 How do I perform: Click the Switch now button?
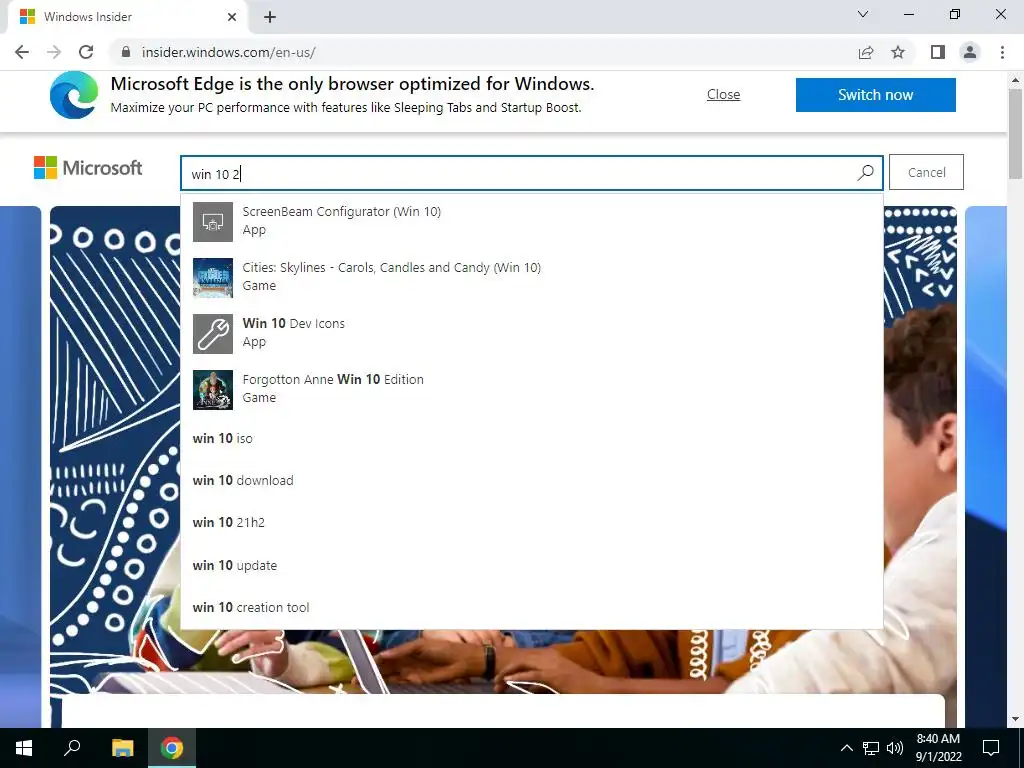876,95
